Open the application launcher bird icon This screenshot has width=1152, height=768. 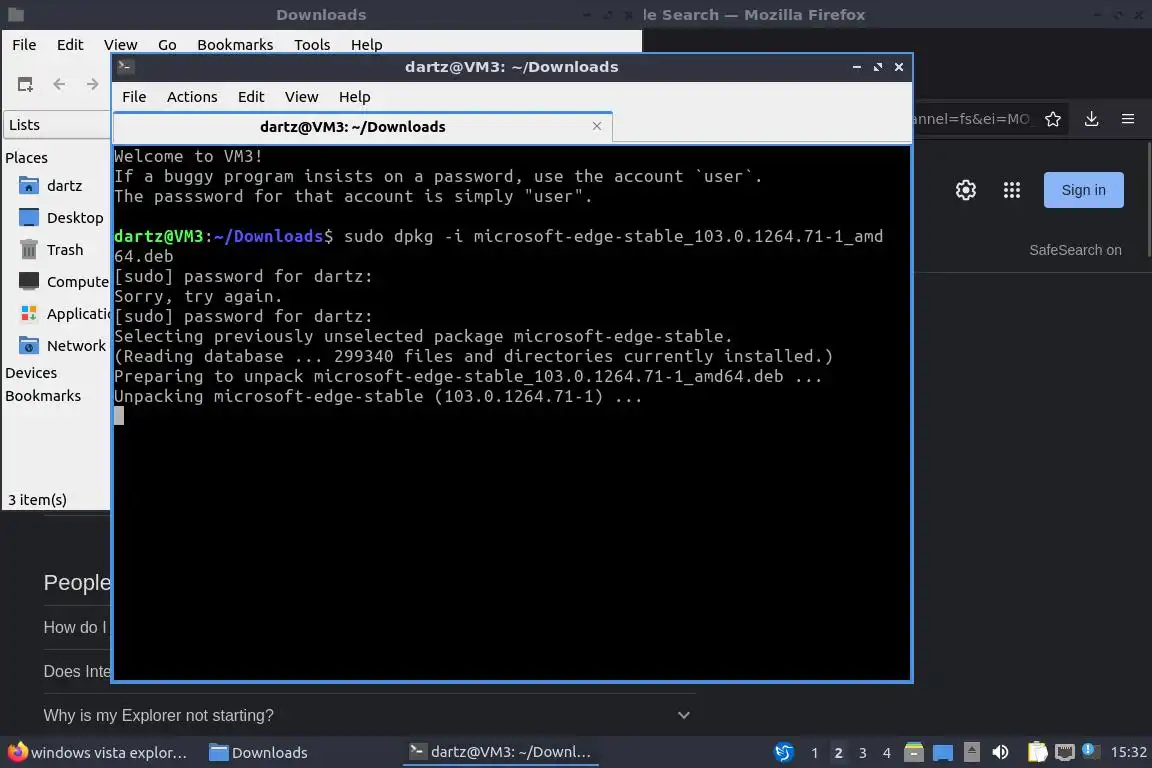pyautogui.click(x=784, y=753)
